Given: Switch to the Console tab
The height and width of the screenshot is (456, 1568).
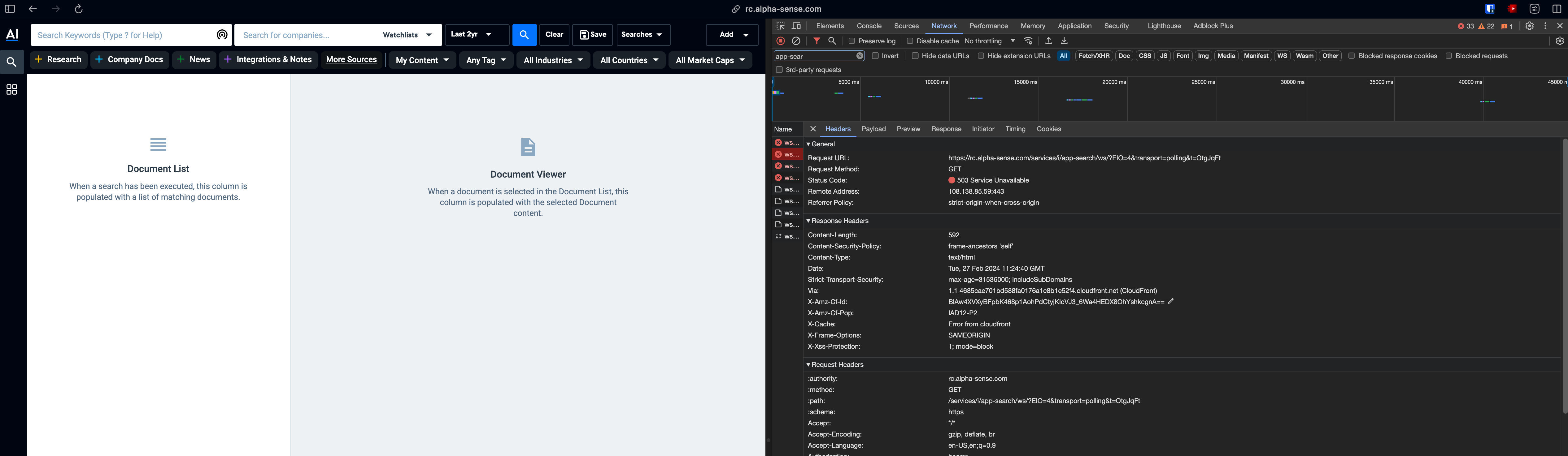Looking at the screenshot, I should [869, 26].
